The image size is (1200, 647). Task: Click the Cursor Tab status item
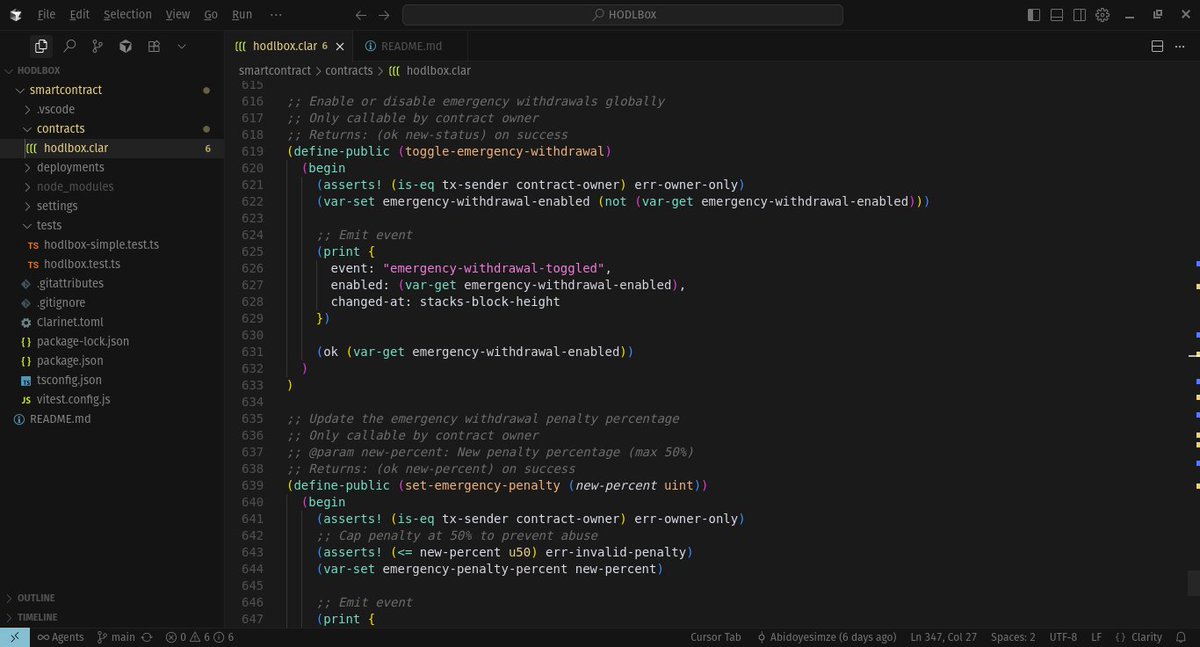pyautogui.click(x=716, y=637)
